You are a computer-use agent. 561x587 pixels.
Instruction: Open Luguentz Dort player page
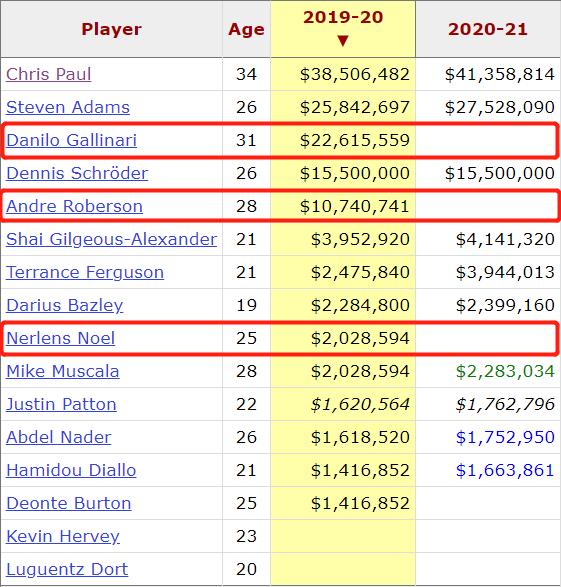[x=67, y=569]
